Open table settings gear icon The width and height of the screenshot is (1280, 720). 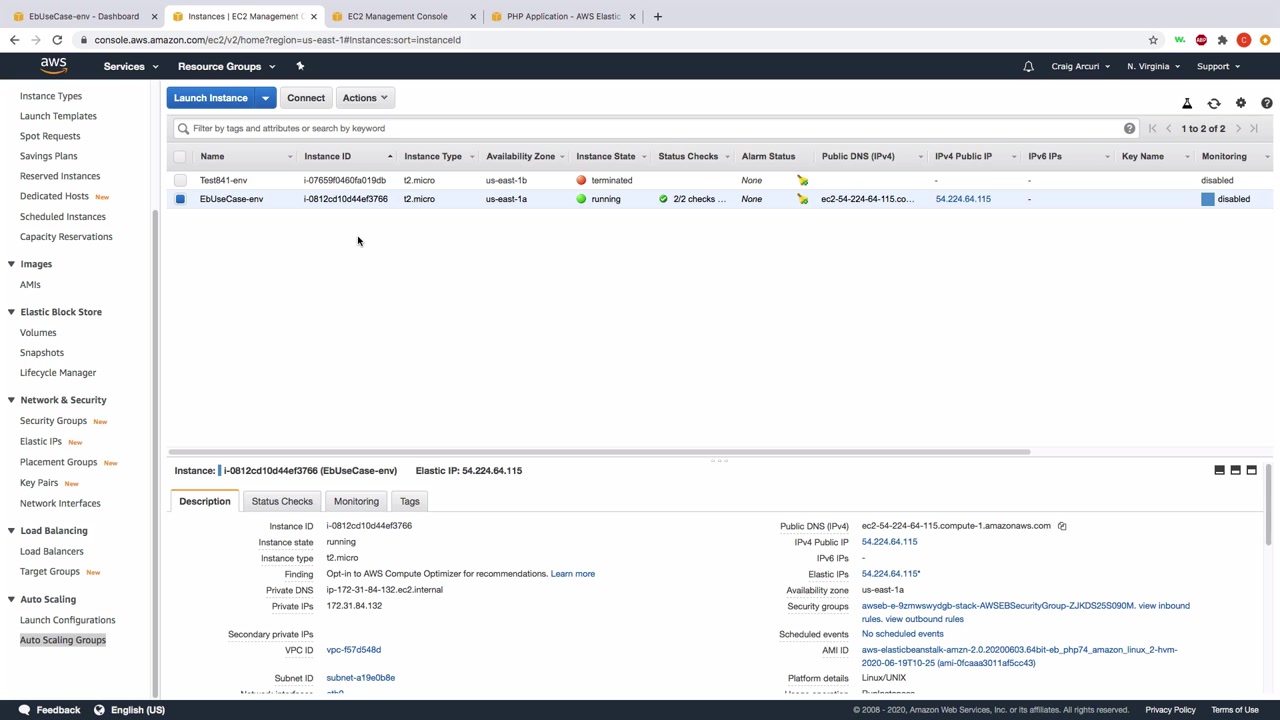(x=1241, y=103)
